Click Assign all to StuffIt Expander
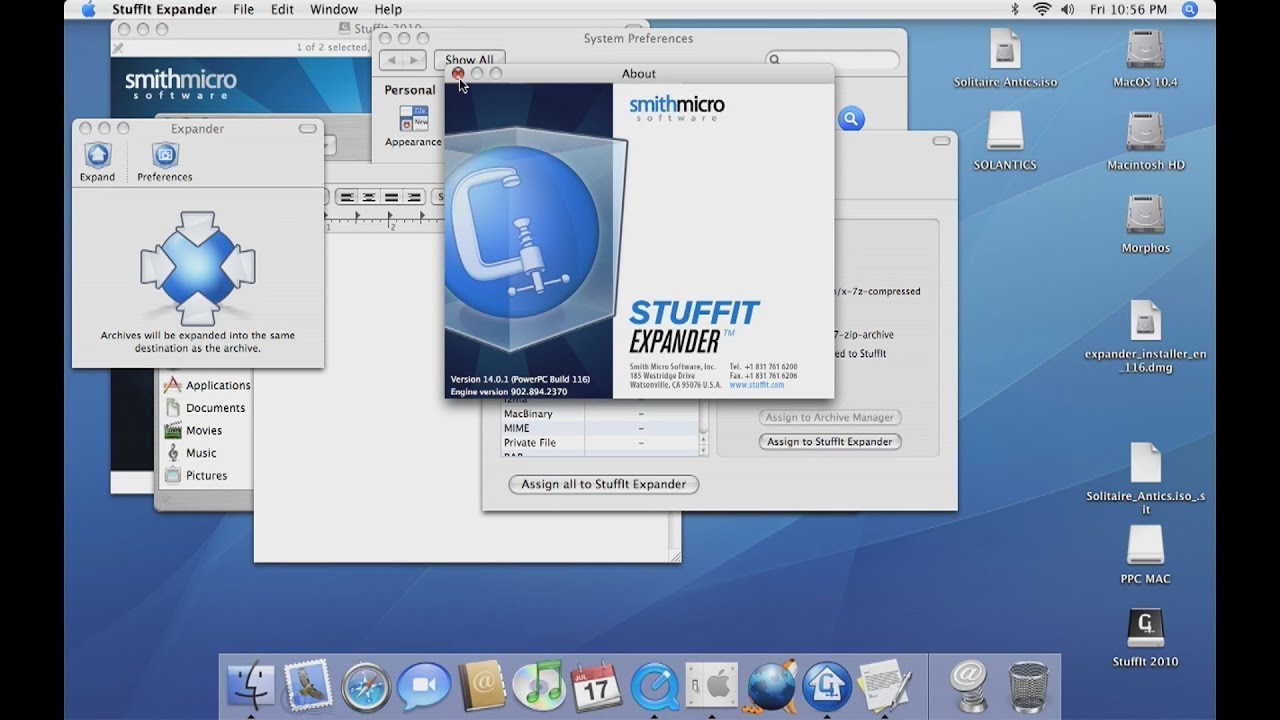1280x720 pixels. coord(604,484)
